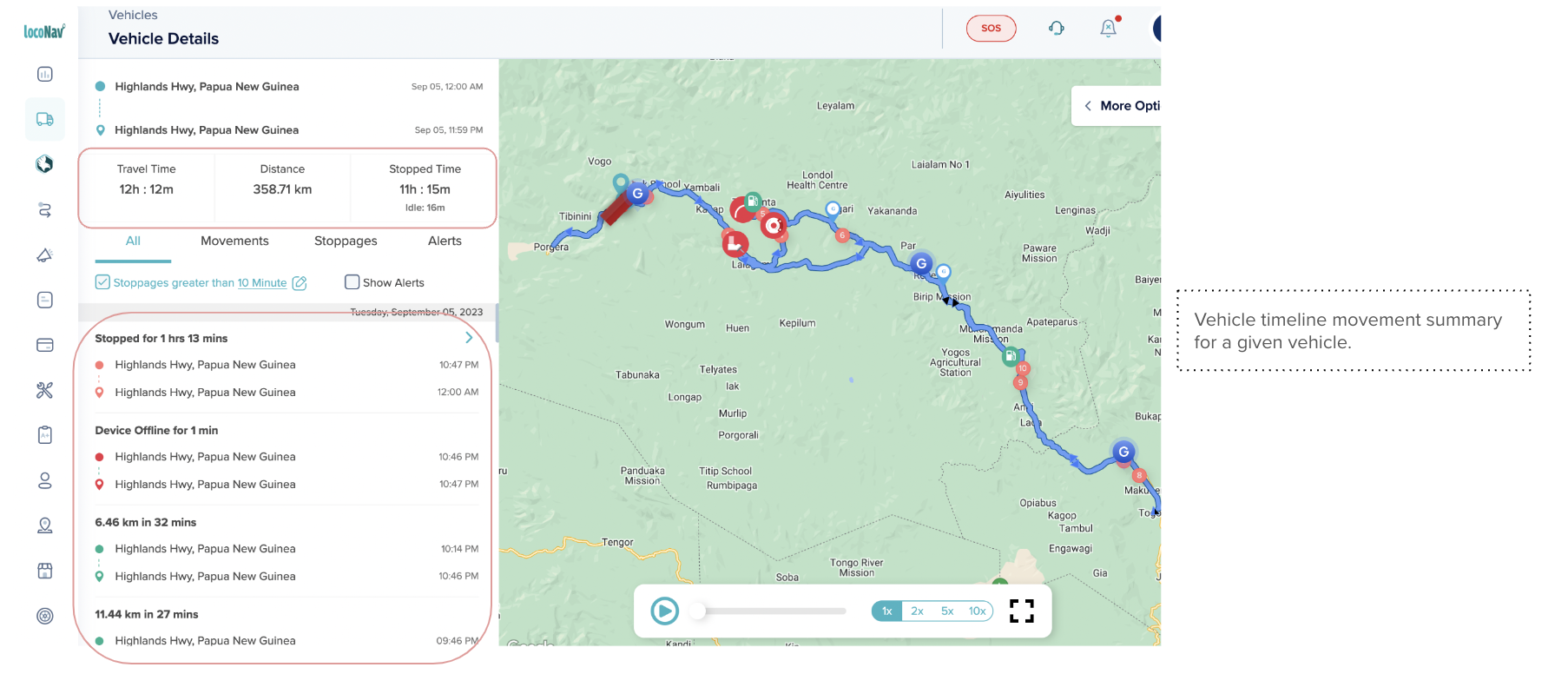Click the dashboard chart sidebar icon

point(45,75)
